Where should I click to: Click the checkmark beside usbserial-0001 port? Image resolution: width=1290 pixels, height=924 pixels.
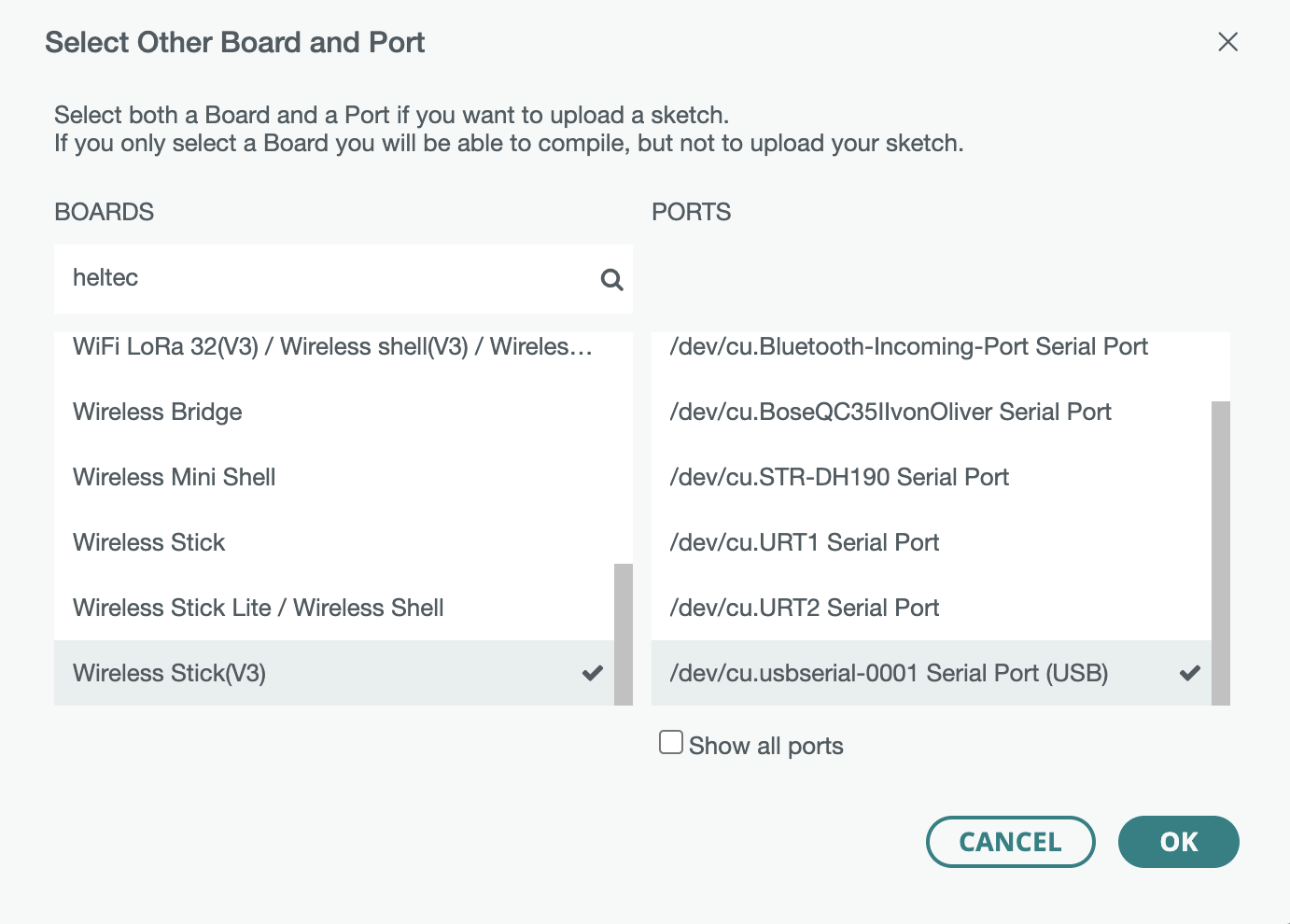coord(1190,672)
